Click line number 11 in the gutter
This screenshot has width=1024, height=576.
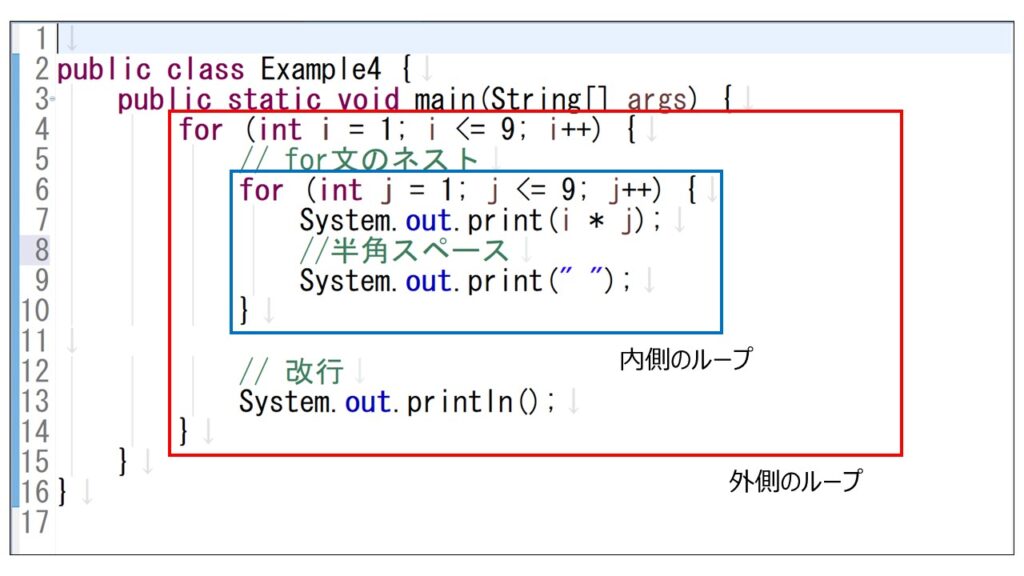35,341
